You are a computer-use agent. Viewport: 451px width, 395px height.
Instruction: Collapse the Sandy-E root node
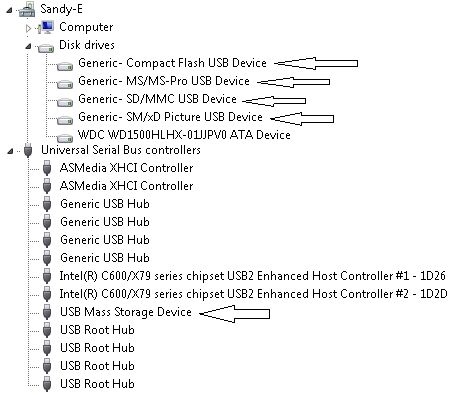click(x=9, y=11)
